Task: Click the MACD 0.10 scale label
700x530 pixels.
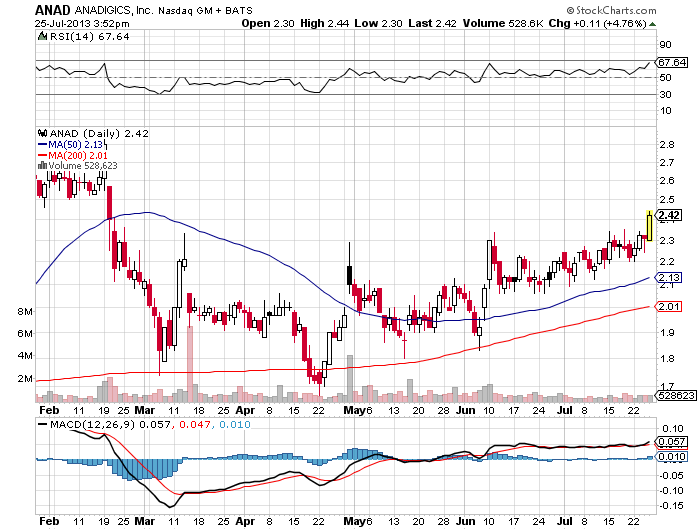Action: coord(673,429)
